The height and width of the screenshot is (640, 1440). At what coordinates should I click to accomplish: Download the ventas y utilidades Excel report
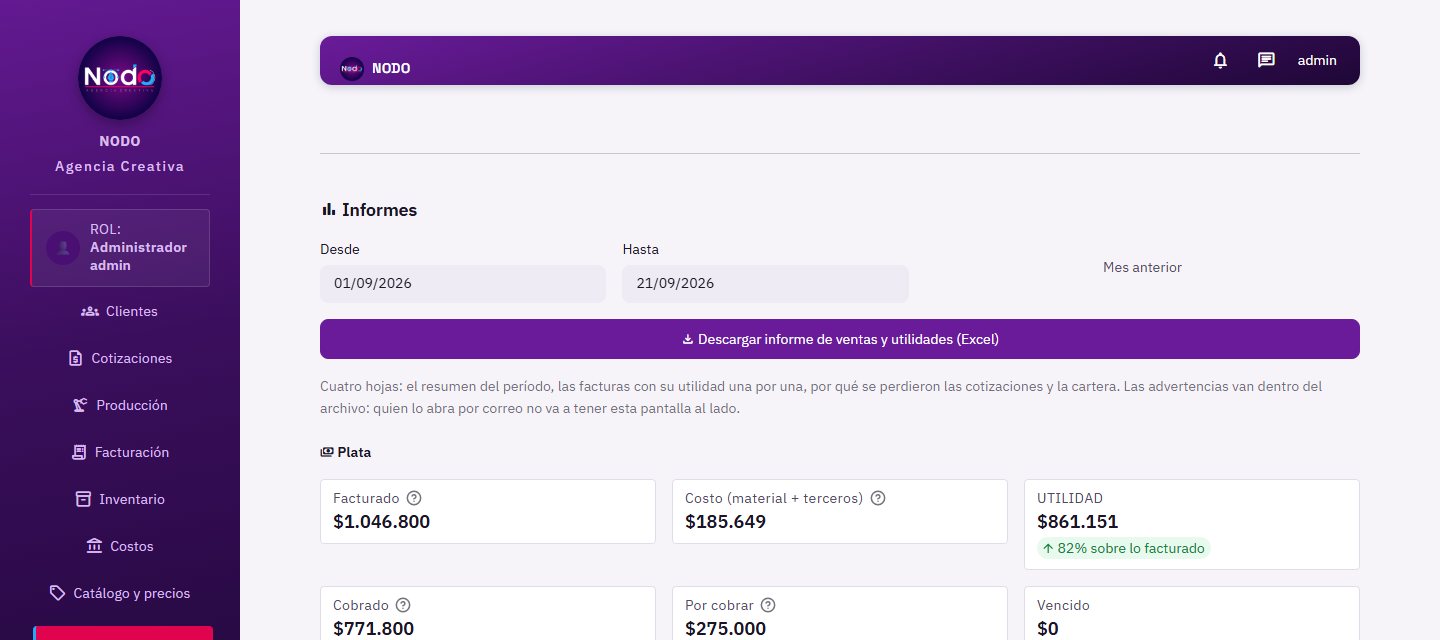pos(840,339)
